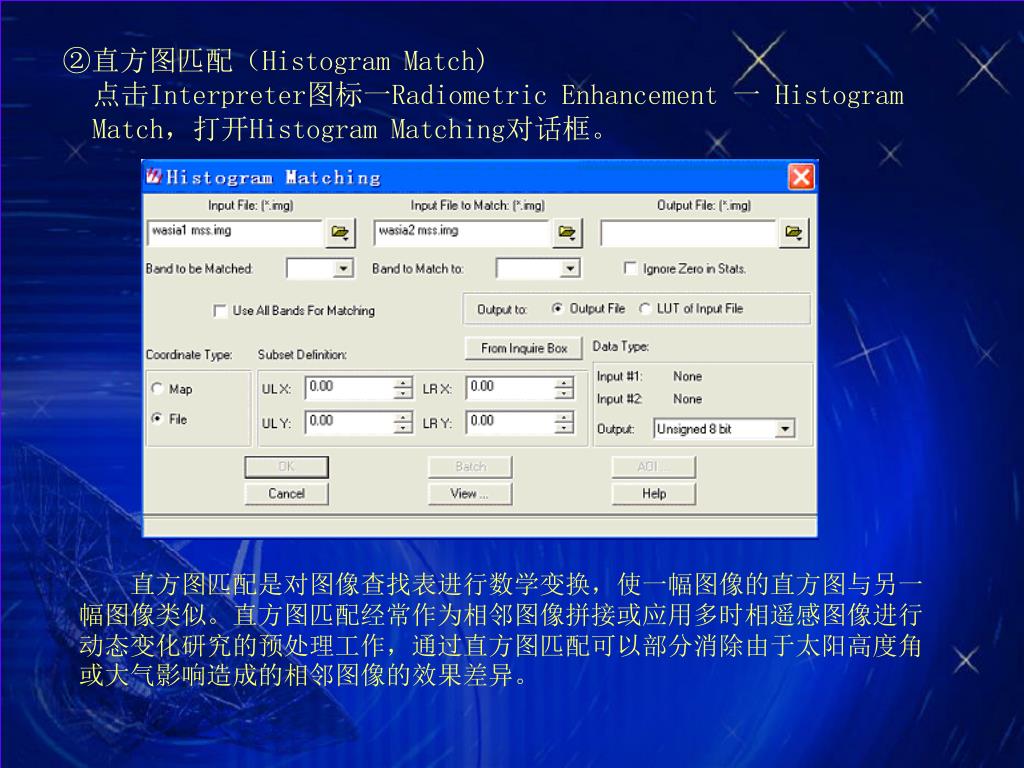
Task: Decrease LRY value with down arrow
Action: click(564, 427)
